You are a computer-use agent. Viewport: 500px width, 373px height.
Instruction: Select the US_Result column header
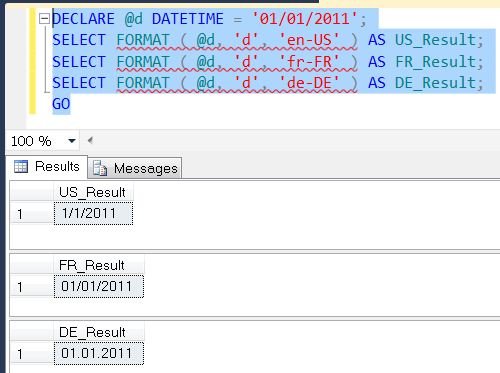pos(93,192)
